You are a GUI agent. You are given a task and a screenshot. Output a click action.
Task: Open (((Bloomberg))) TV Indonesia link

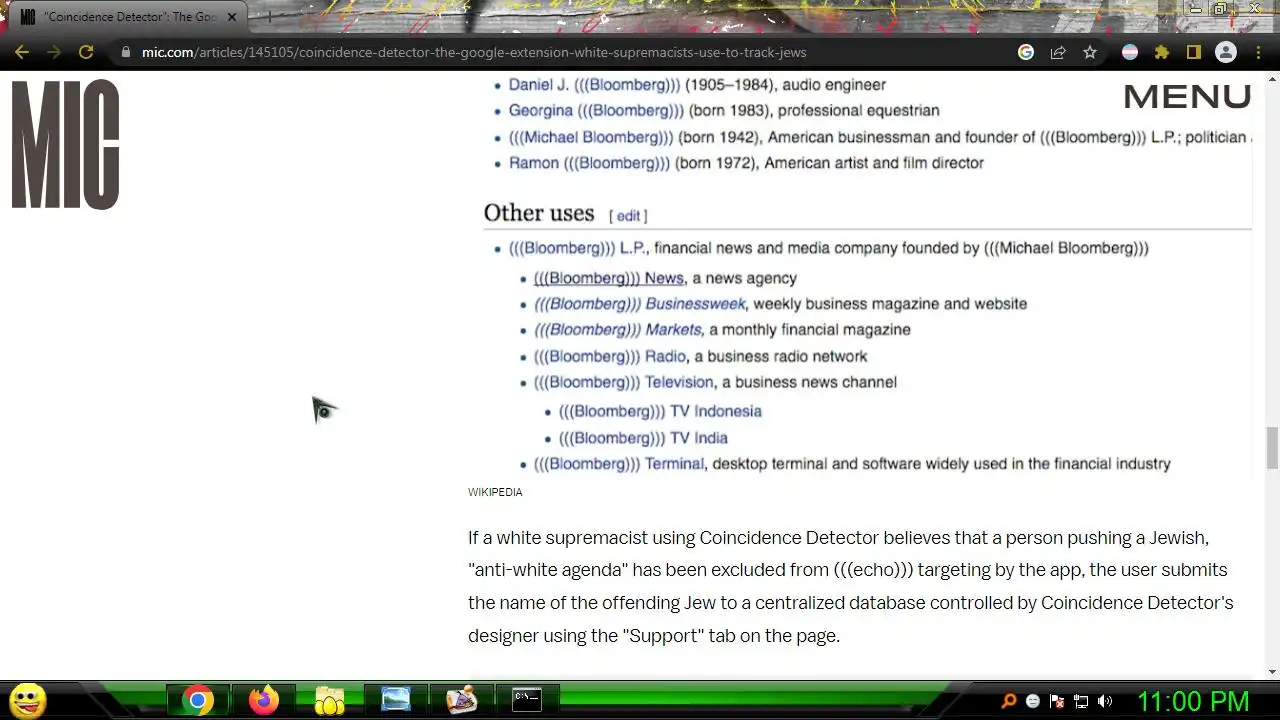click(x=660, y=412)
